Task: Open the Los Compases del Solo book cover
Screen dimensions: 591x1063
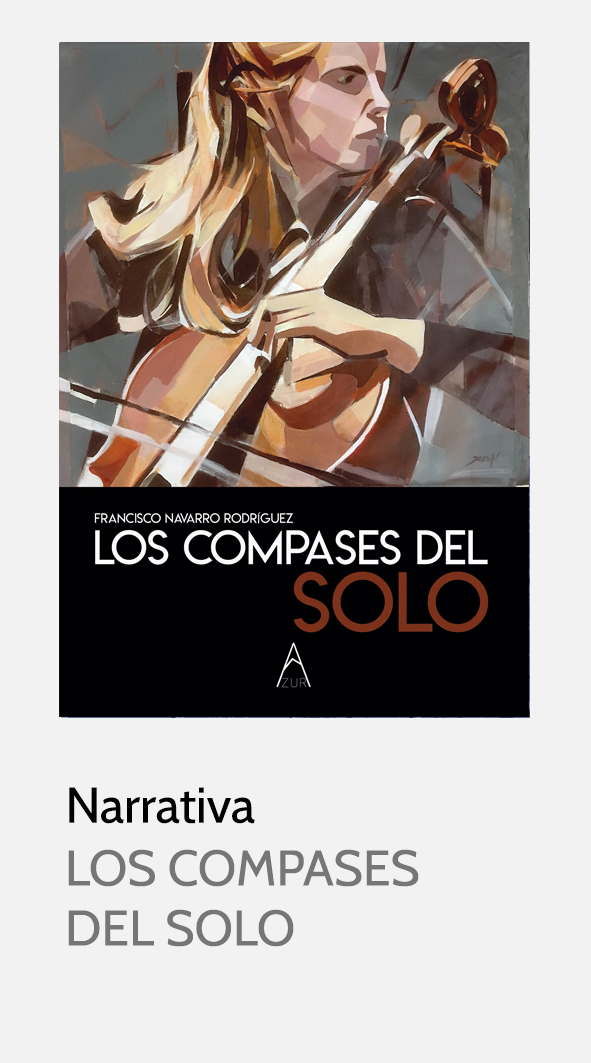Action: tap(294, 379)
